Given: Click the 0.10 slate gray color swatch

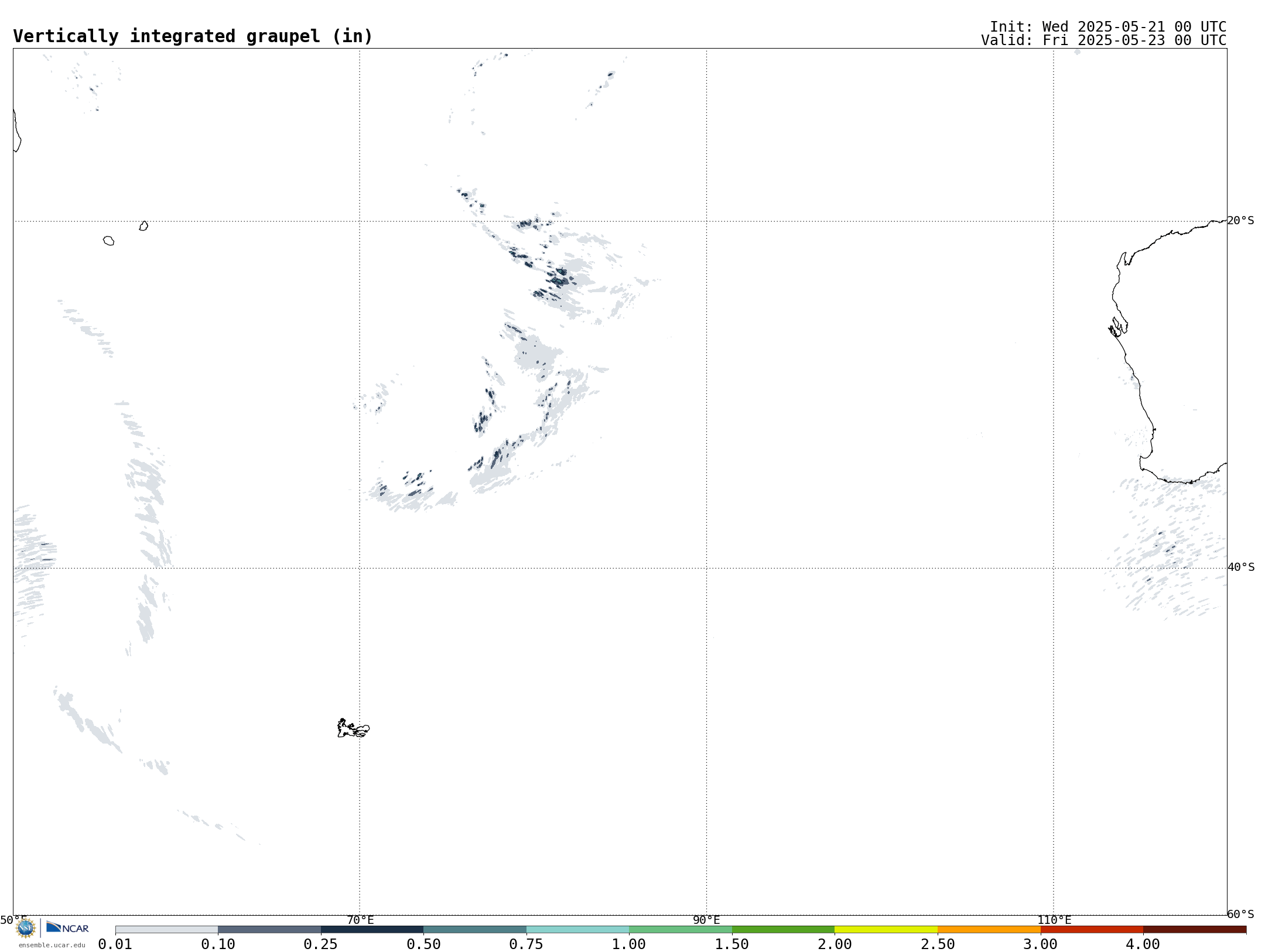Looking at the screenshot, I should coord(269,930).
